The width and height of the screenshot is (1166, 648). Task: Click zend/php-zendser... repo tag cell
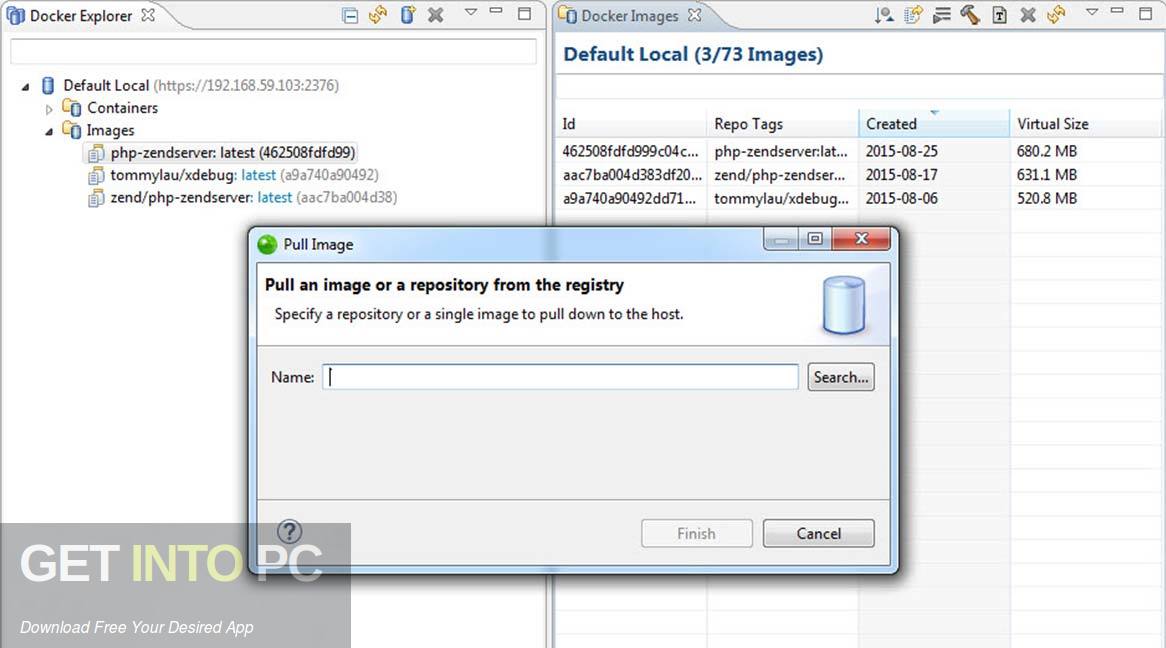[x=779, y=175]
